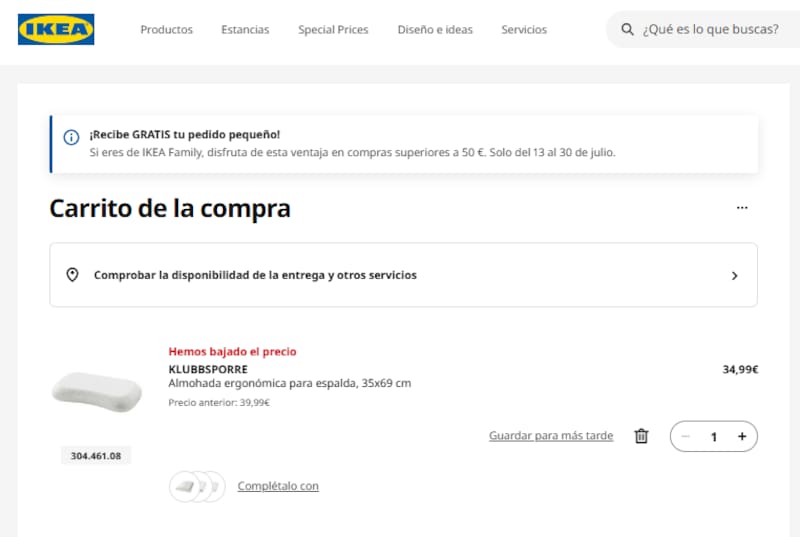Viewport: 800px width, 537px height.
Task: Focus the '¿Qué es lo que buscas?' search field
Action: tap(704, 30)
